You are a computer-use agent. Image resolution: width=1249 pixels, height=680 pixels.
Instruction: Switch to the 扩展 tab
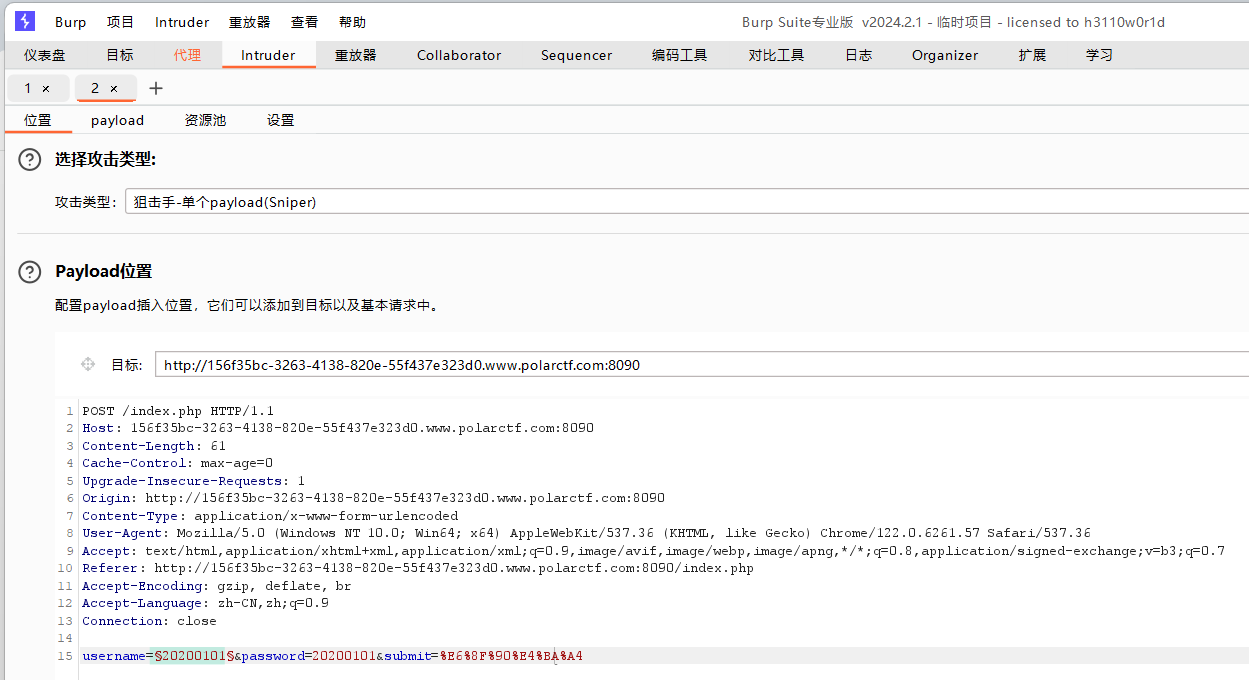click(x=1033, y=55)
